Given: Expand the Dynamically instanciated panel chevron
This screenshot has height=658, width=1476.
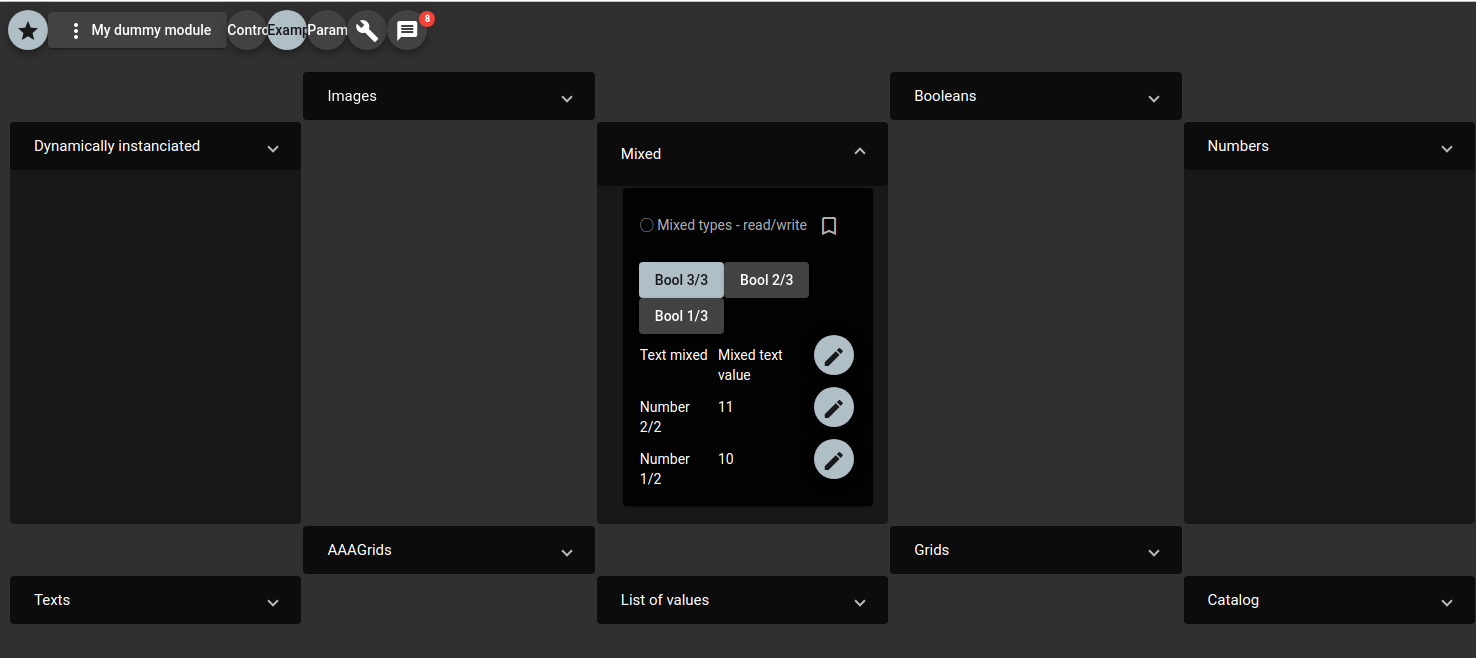Looking at the screenshot, I should click(273, 148).
